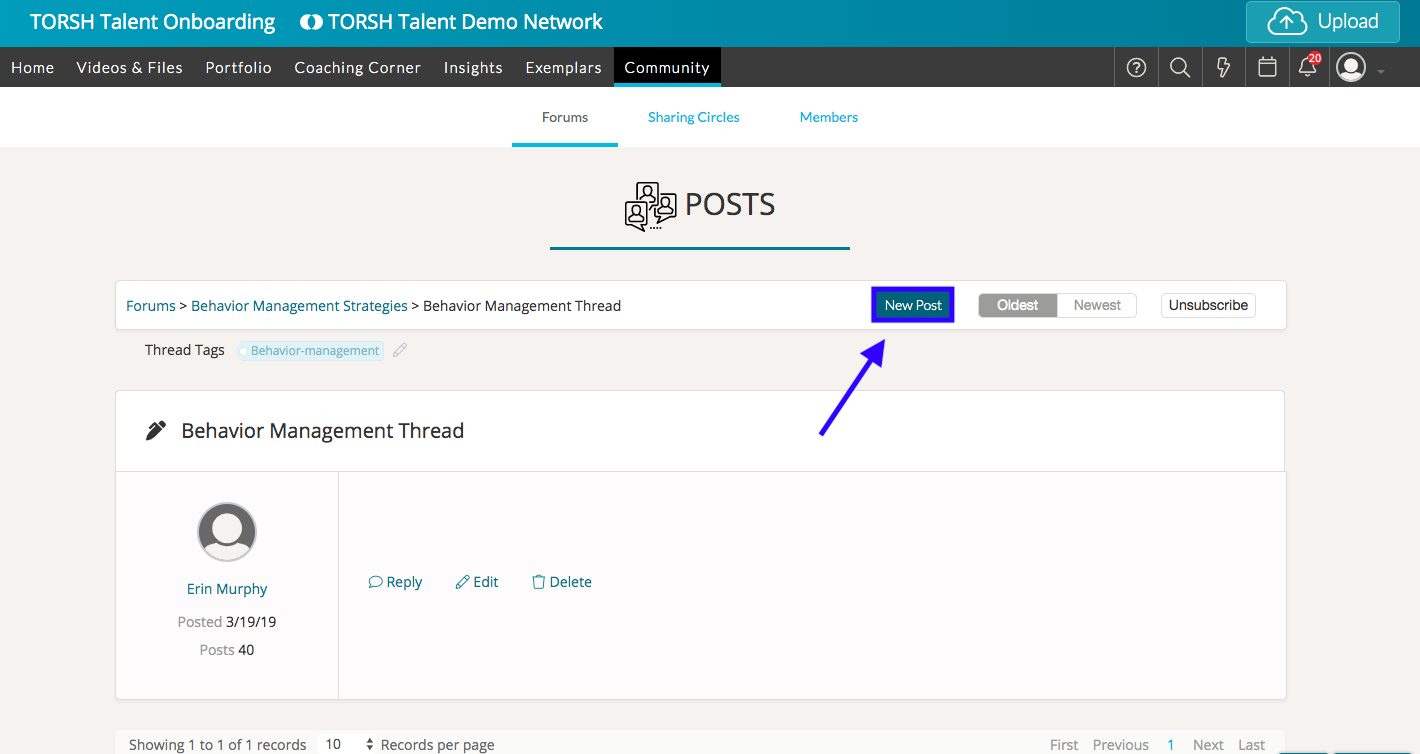Expand the account menu arrow
The height and width of the screenshot is (754, 1420).
[1381, 71]
